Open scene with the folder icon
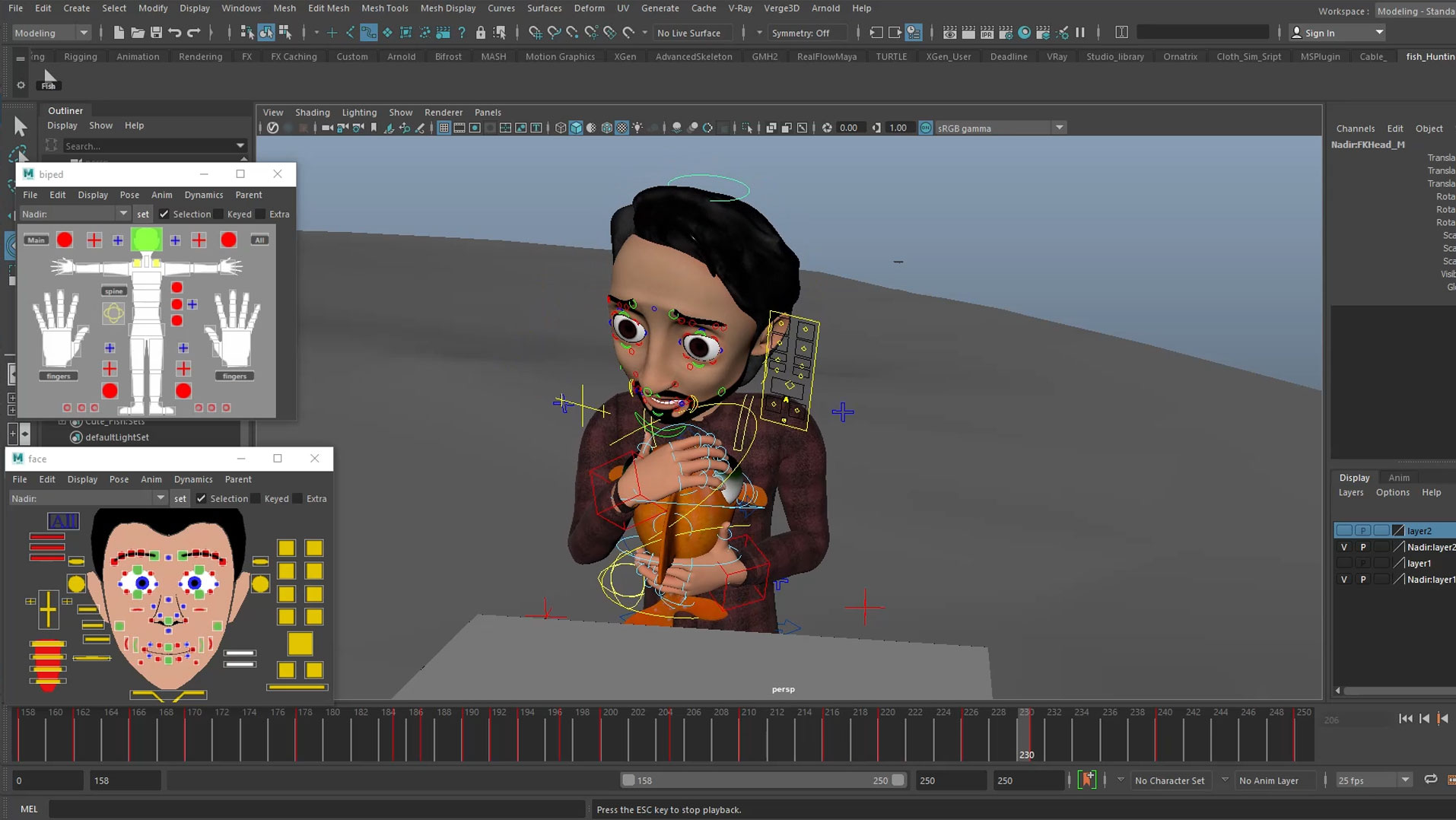This screenshot has height=820, width=1456. pyautogui.click(x=137, y=33)
